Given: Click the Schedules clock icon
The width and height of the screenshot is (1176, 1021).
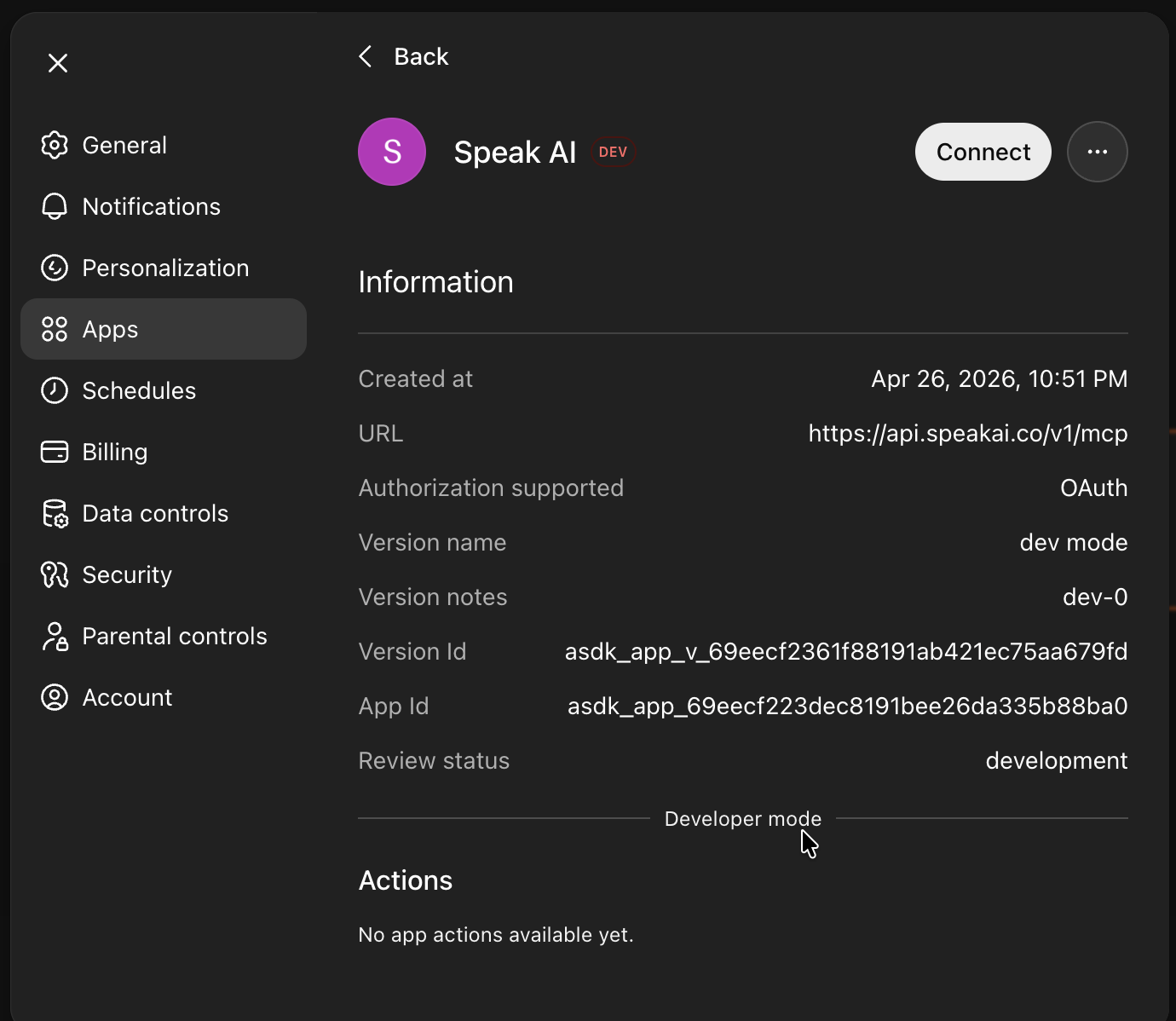Looking at the screenshot, I should pos(55,390).
